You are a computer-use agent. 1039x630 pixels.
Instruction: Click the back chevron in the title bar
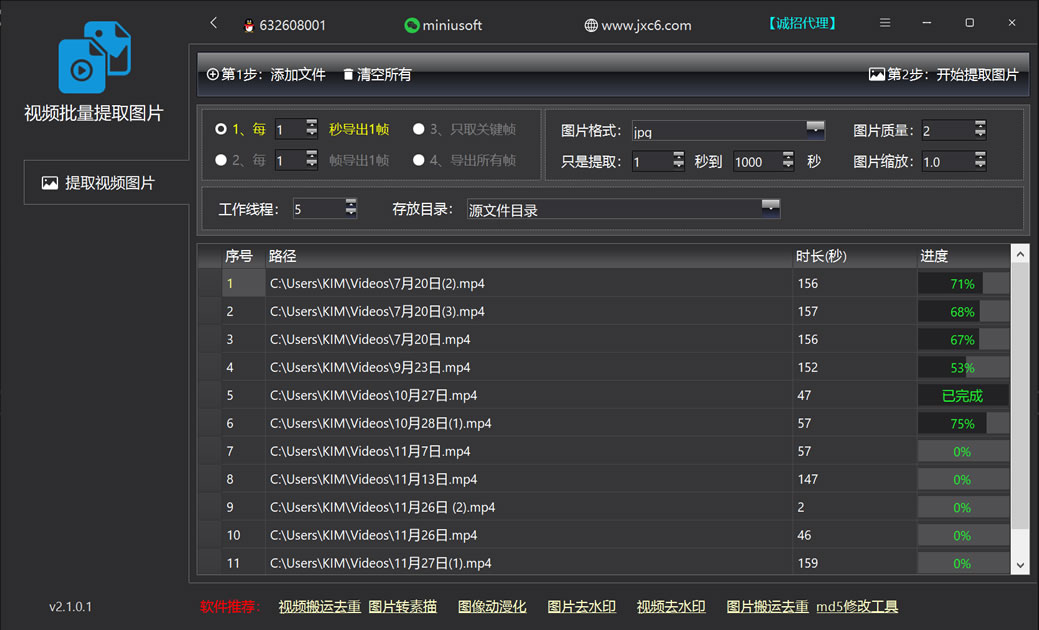click(213, 22)
